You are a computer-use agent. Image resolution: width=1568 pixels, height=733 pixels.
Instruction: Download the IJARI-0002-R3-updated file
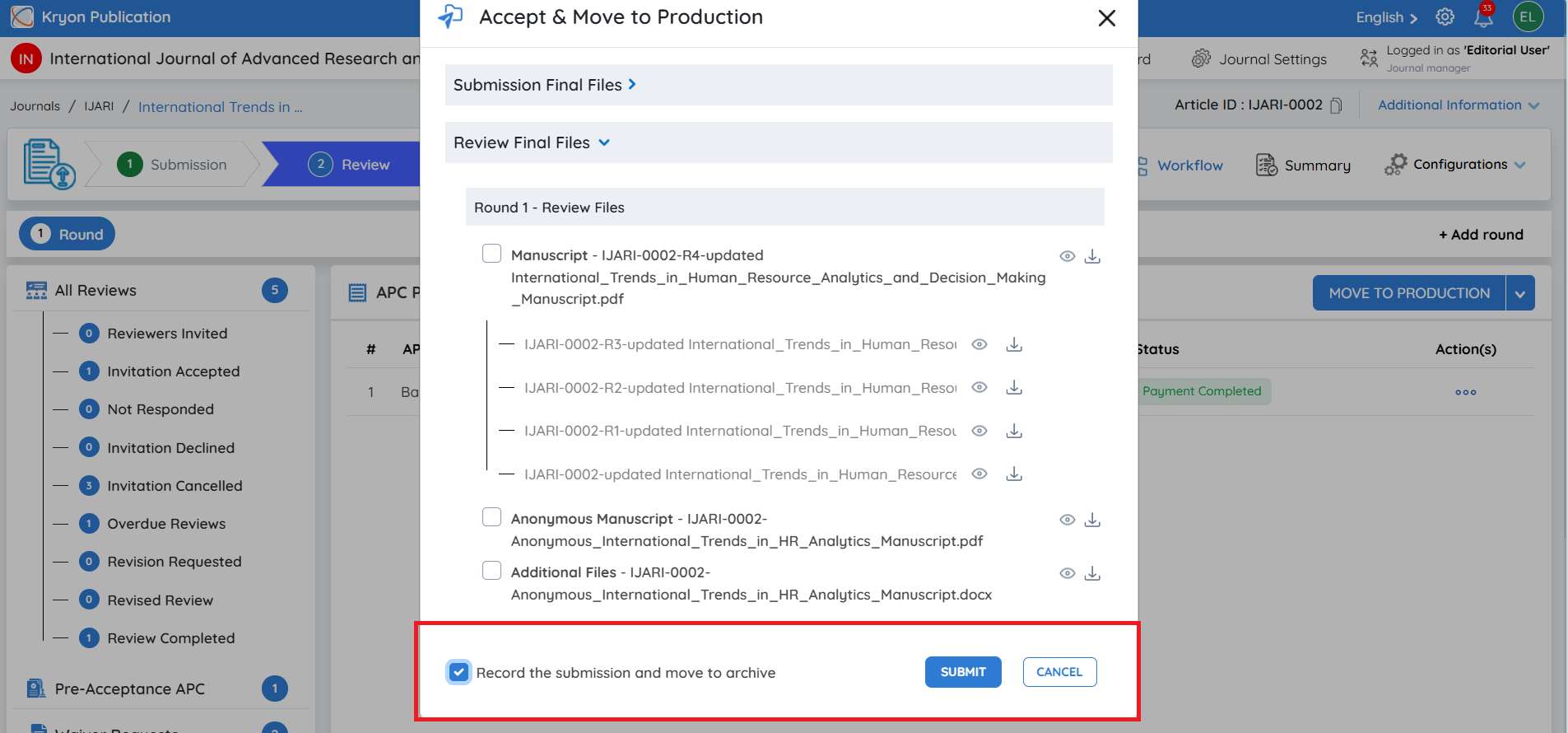pyautogui.click(x=1014, y=344)
